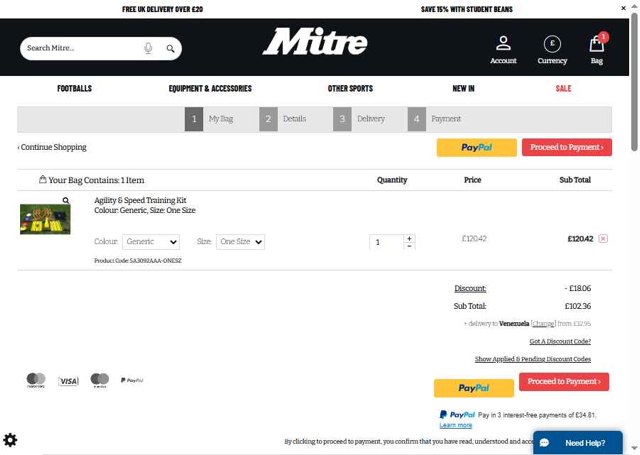Screen dimensions: 640x455
Task: Open the Size One Size dropdown
Action: (x=240, y=242)
